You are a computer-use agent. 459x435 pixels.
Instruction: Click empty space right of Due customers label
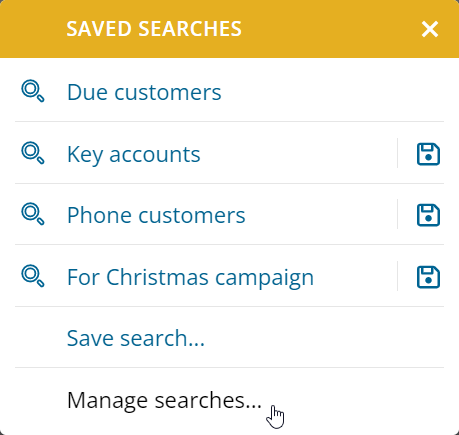[x=333, y=92]
